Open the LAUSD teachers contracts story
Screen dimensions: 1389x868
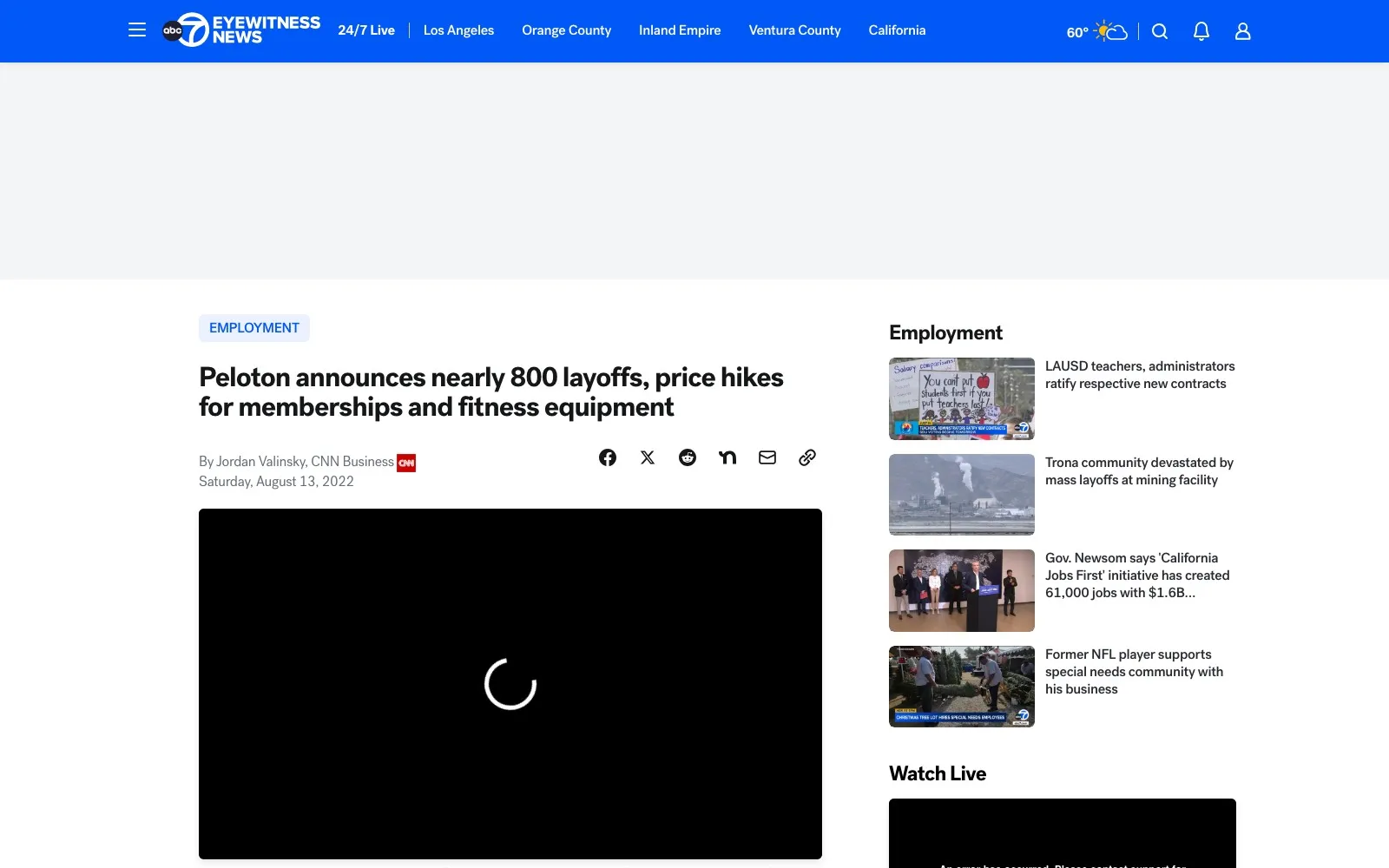pyautogui.click(x=1140, y=375)
